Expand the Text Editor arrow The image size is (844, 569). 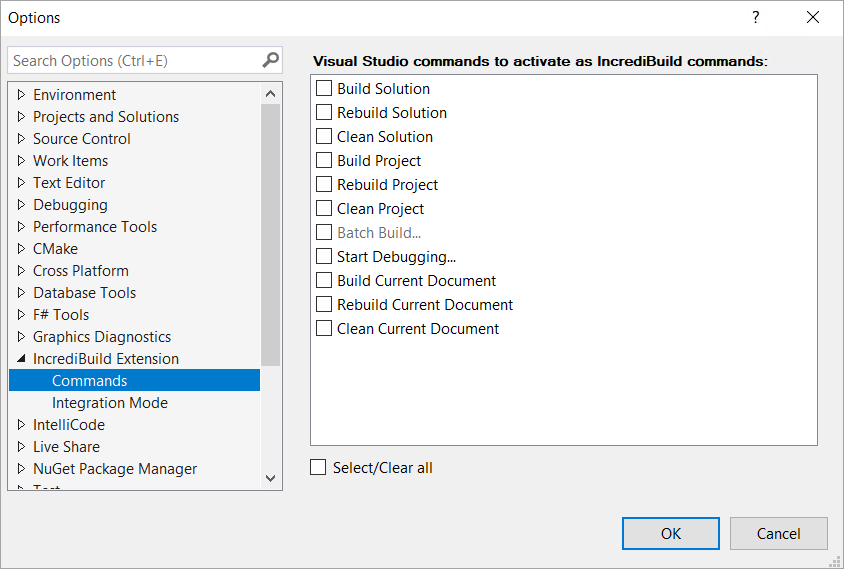point(21,183)
